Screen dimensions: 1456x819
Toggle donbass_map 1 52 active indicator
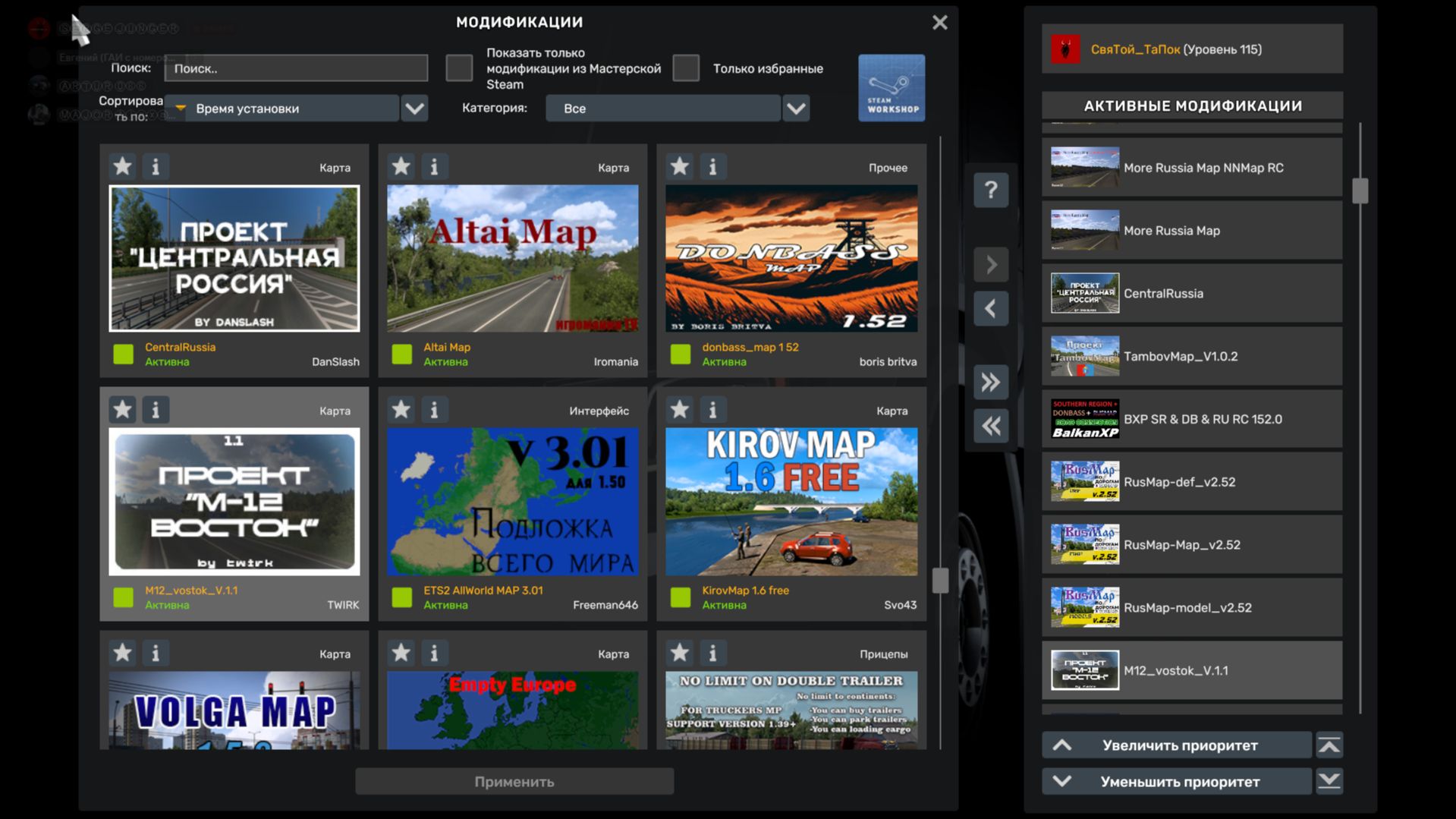(x=681, y=354)
